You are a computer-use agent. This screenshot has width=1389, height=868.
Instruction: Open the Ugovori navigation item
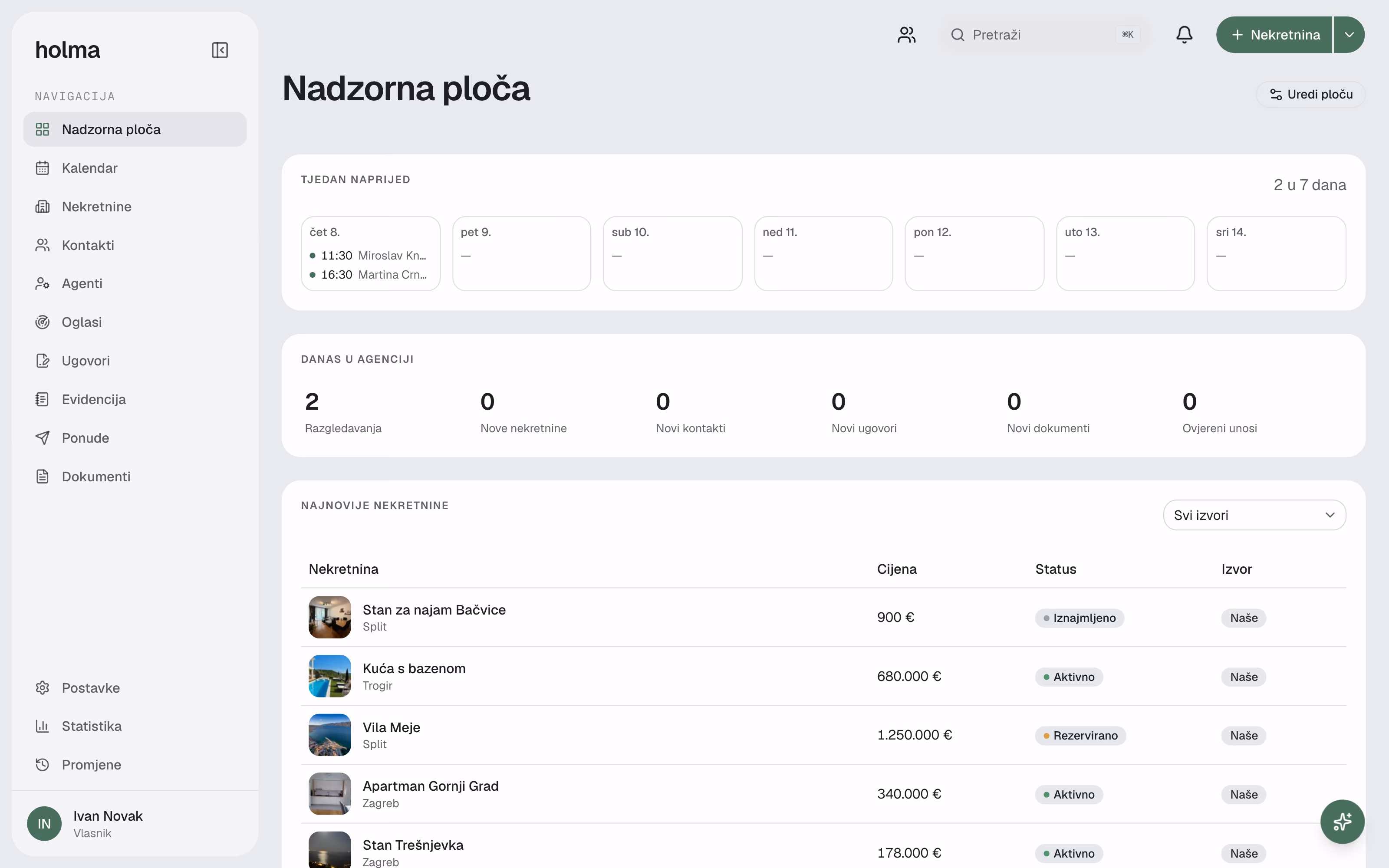pyautogui.click(x=135, y=361)
